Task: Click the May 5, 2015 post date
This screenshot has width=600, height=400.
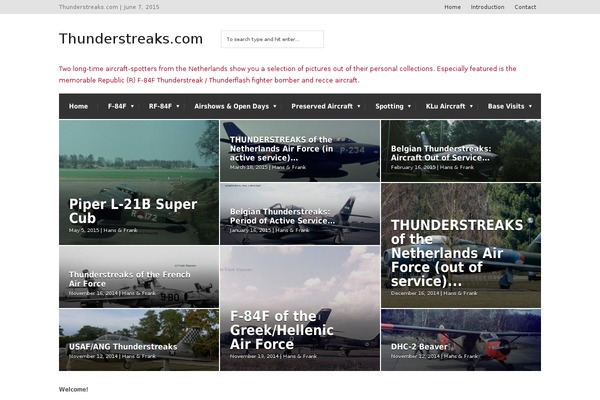Action: 84,230
